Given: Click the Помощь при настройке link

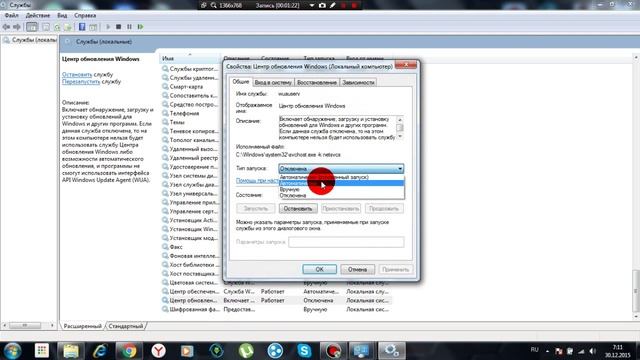Looking at the screenshot, I should (257, 180).
